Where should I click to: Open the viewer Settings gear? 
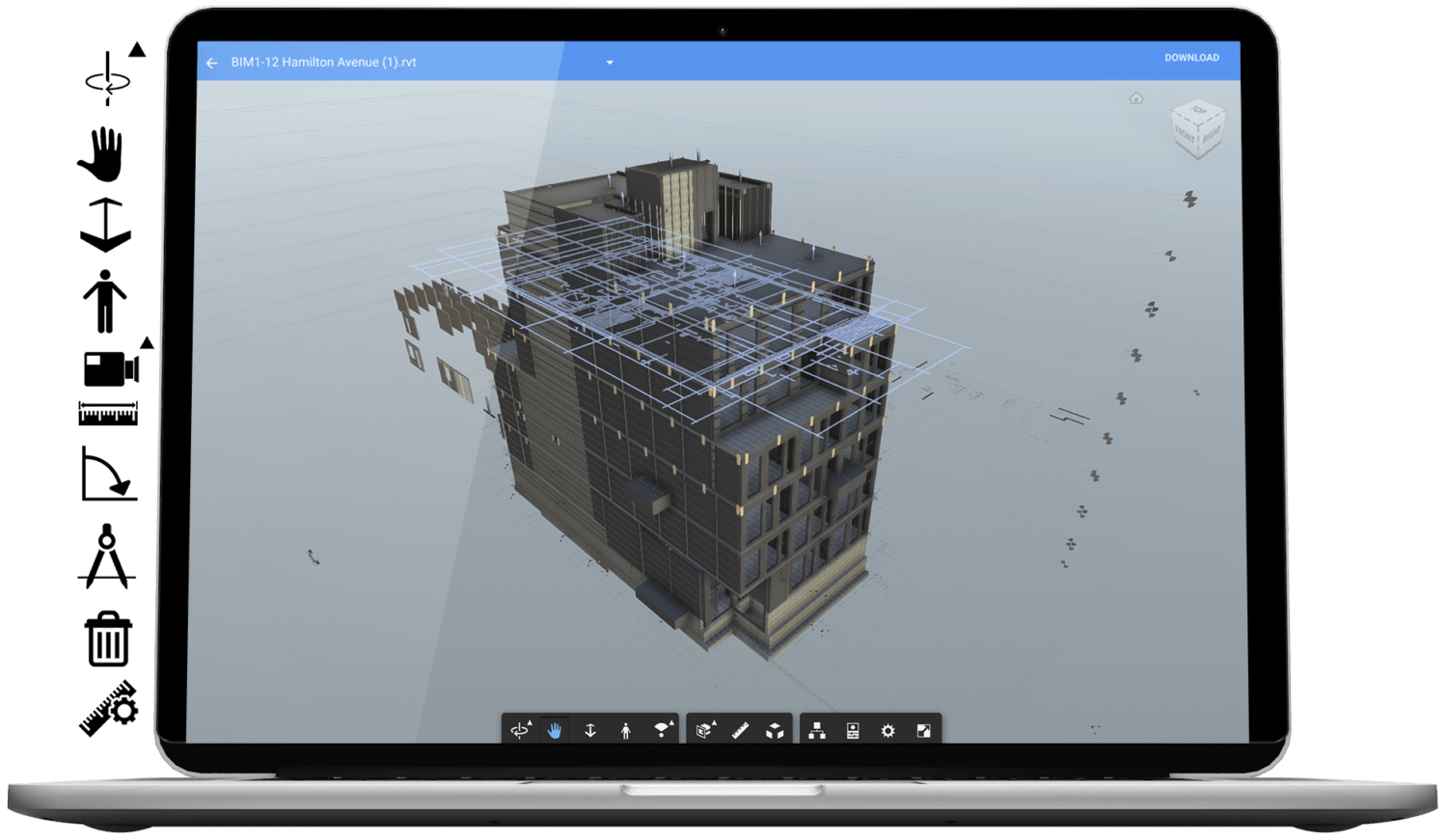coord(888,731)
